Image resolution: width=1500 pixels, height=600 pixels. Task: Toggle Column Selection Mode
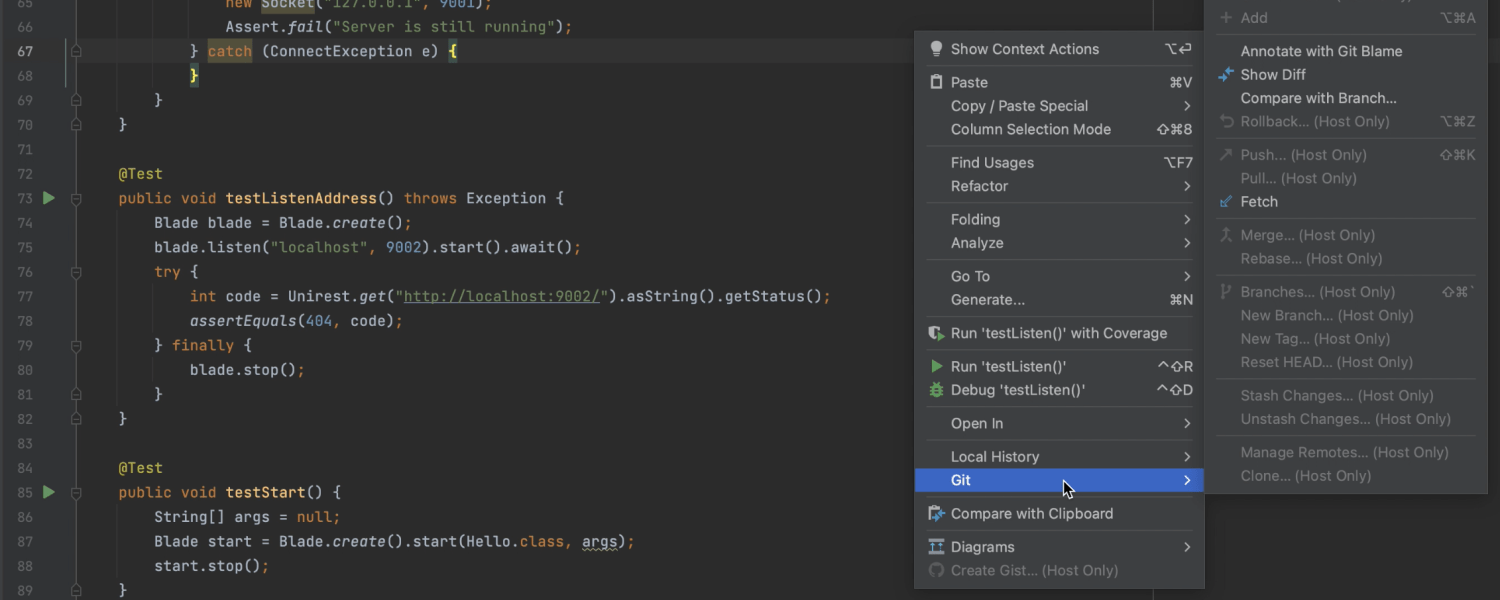pos(1030,129)
